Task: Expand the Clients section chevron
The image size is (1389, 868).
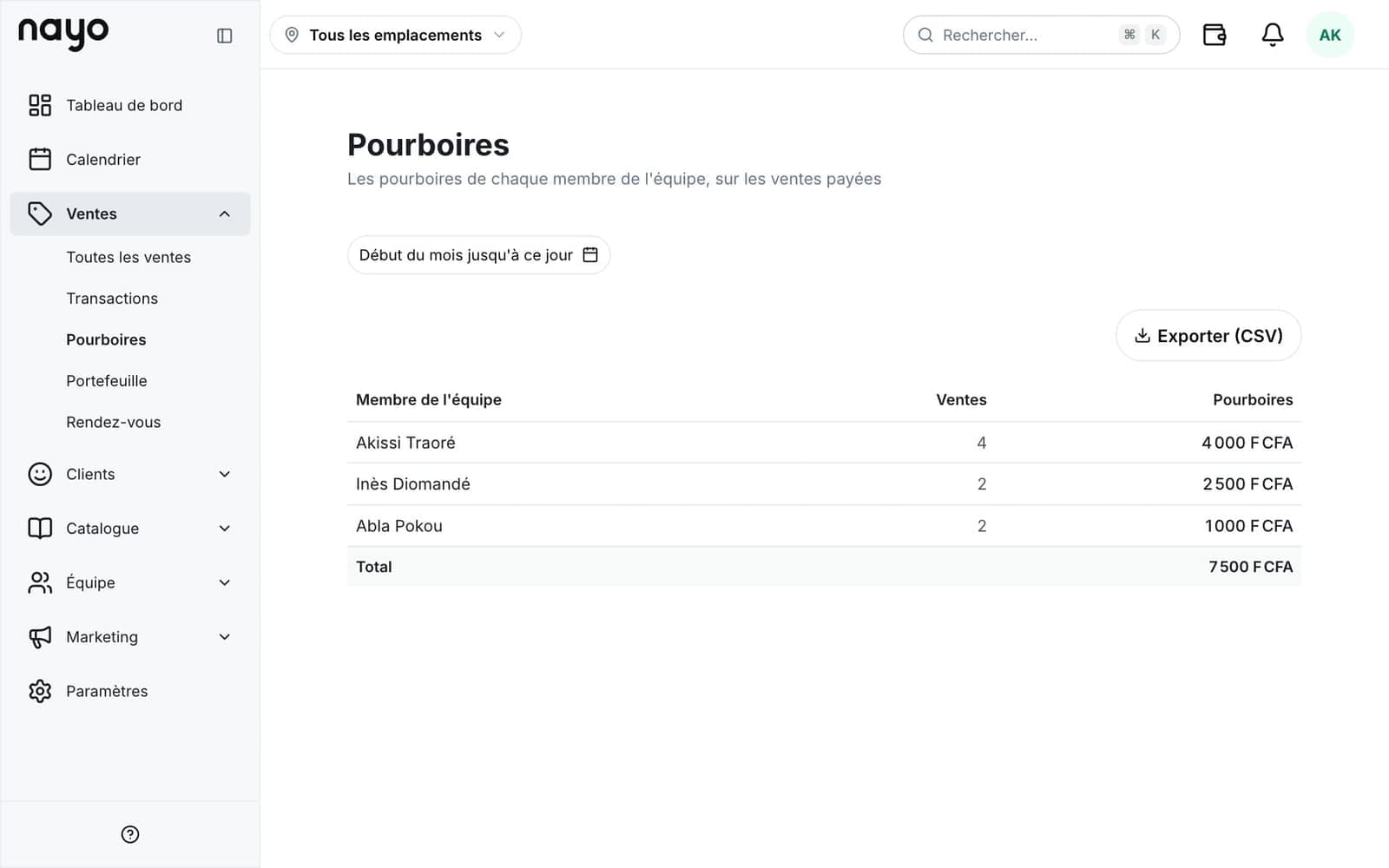Action: point(225,474)
